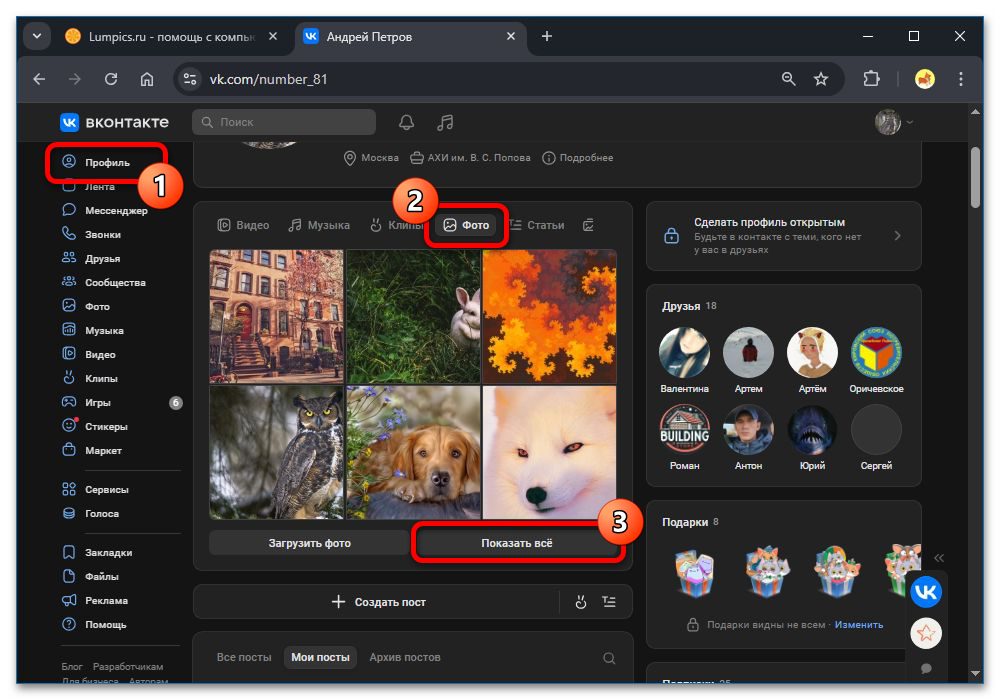
Task: Click the Изменить link under gifts
Action: point(858,625)
